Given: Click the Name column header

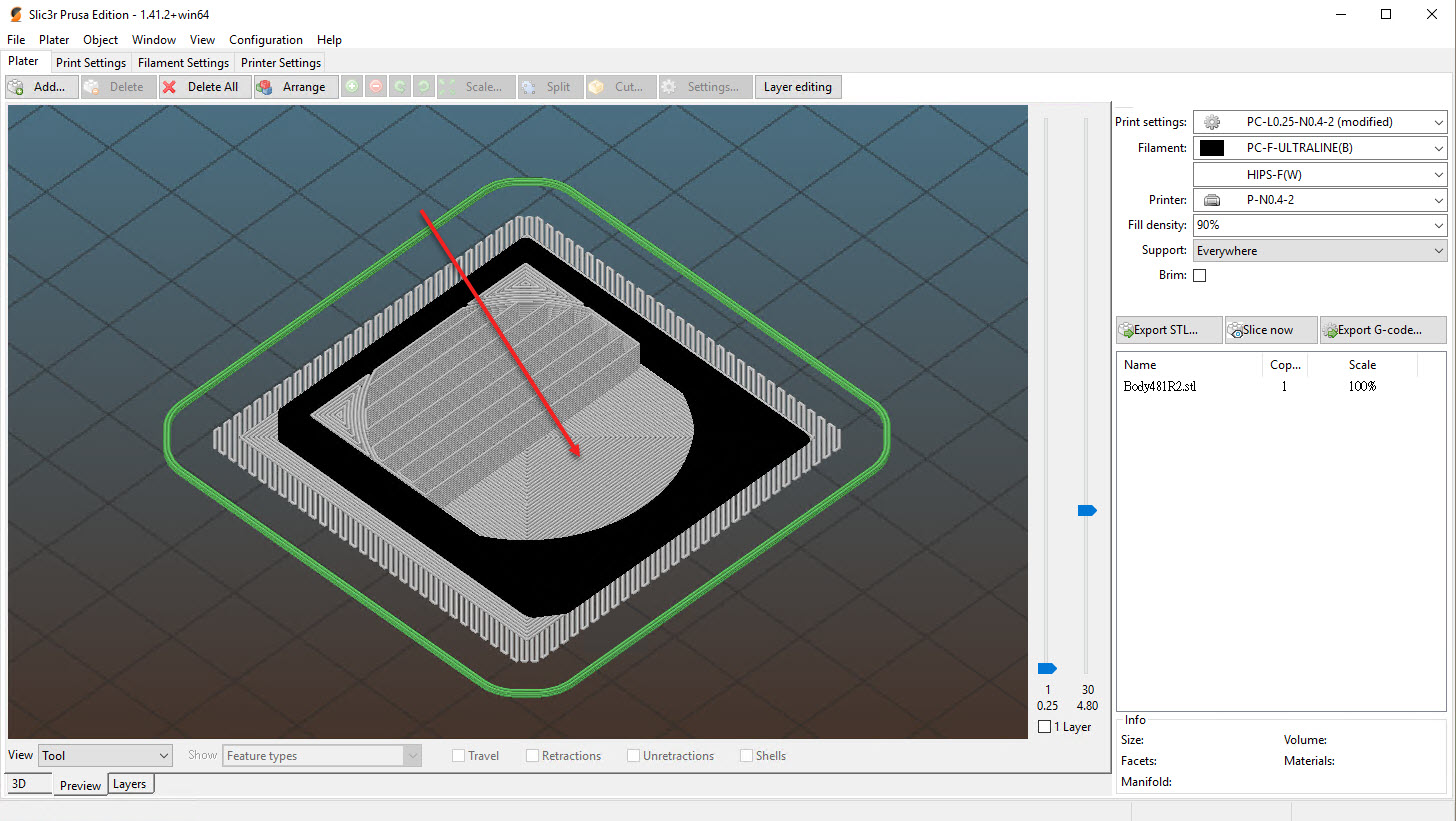Looking at the screenshot, I should 1189,365.
